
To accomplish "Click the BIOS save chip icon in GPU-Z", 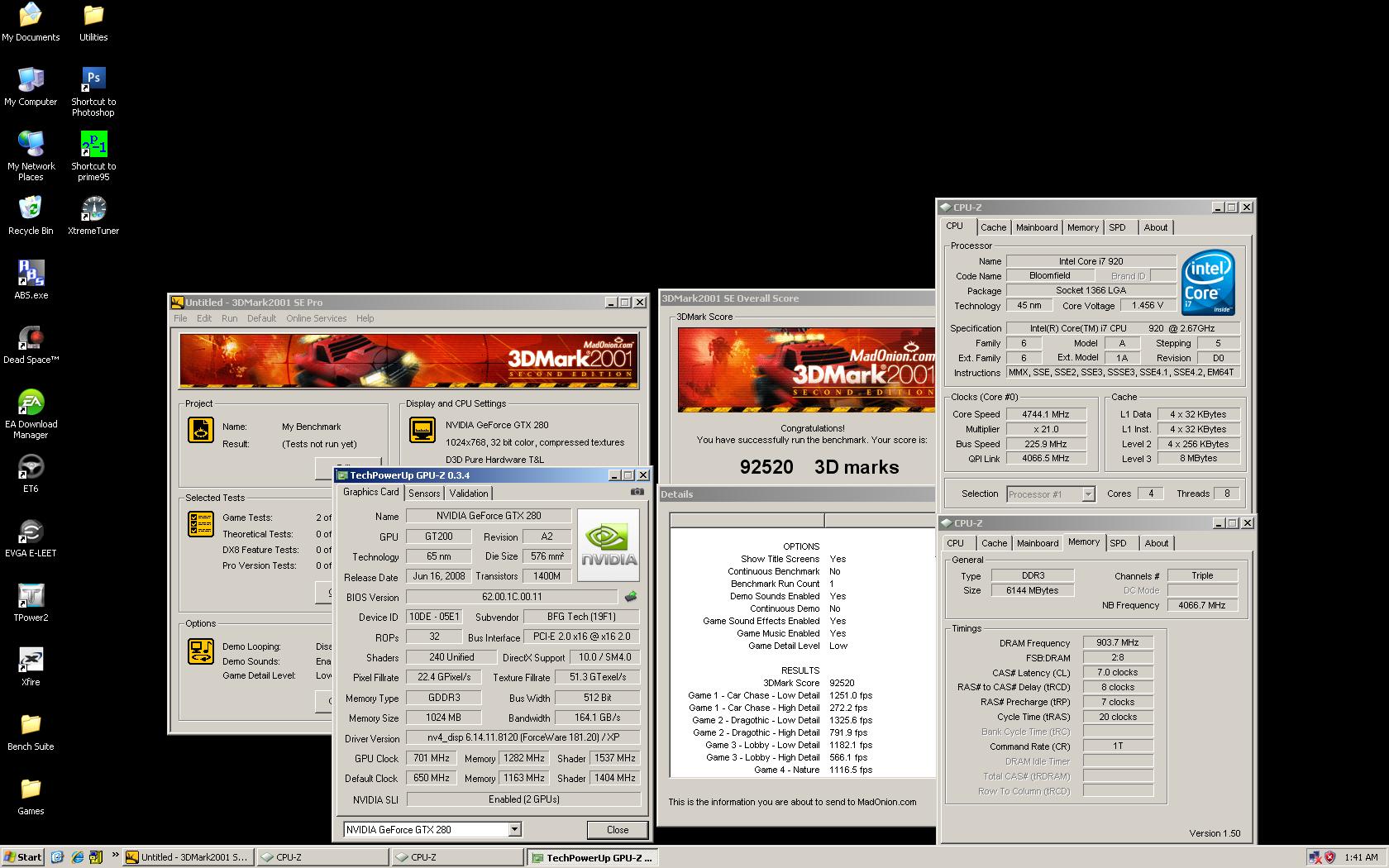I will [x=631, y=597].
